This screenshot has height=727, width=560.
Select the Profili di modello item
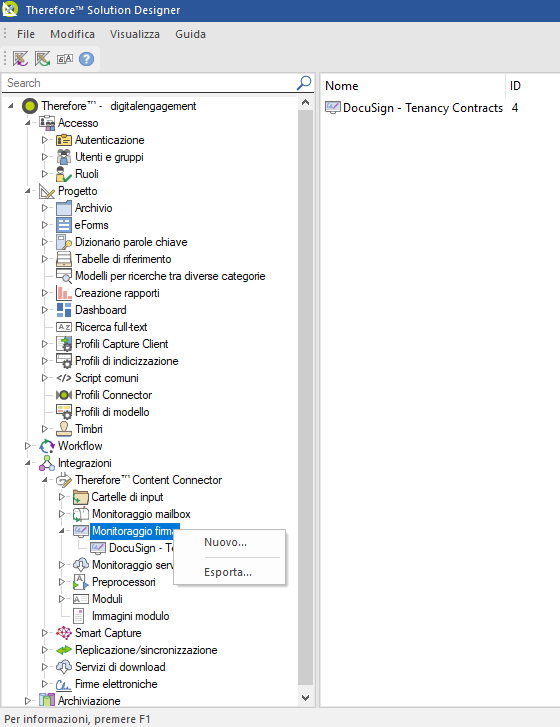point(112,412)
